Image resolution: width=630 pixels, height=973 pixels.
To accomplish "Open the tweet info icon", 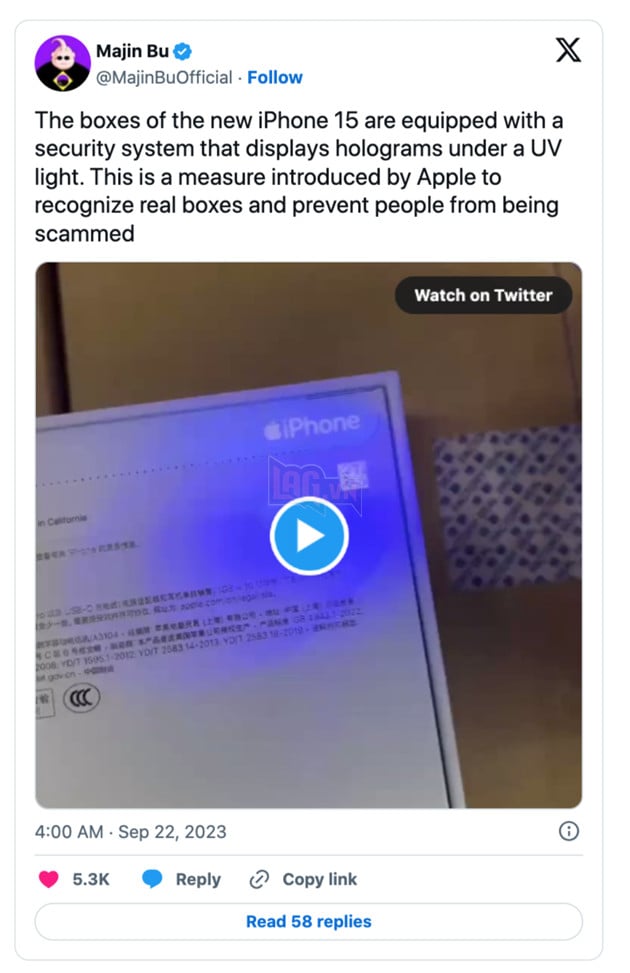I will 569,831.
